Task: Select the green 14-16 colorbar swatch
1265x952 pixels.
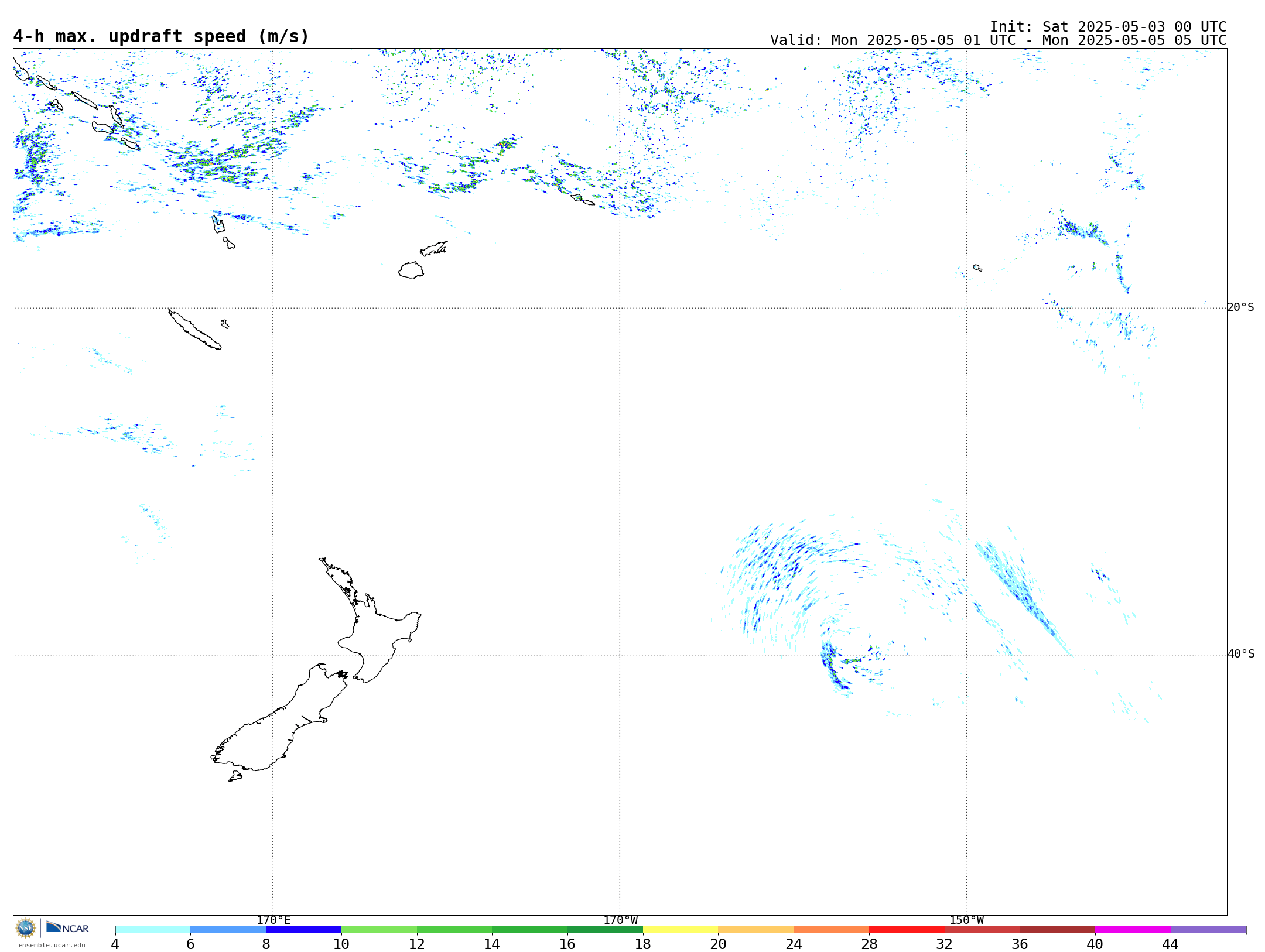Action: click(x=530, y=930)
